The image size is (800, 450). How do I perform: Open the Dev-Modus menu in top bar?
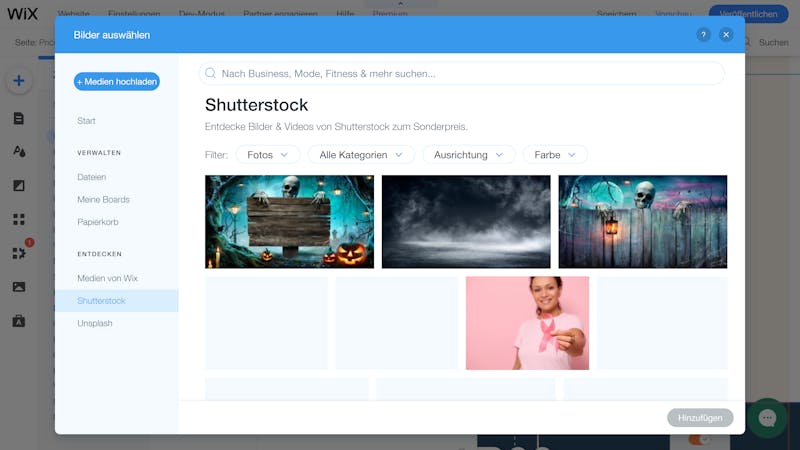tap(202, 14)
